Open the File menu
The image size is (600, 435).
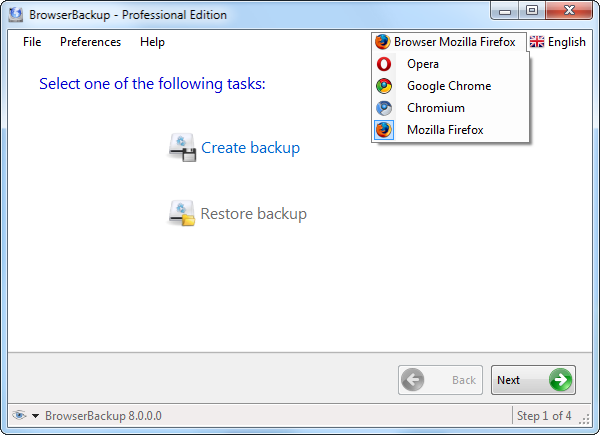tap(32, 42)
